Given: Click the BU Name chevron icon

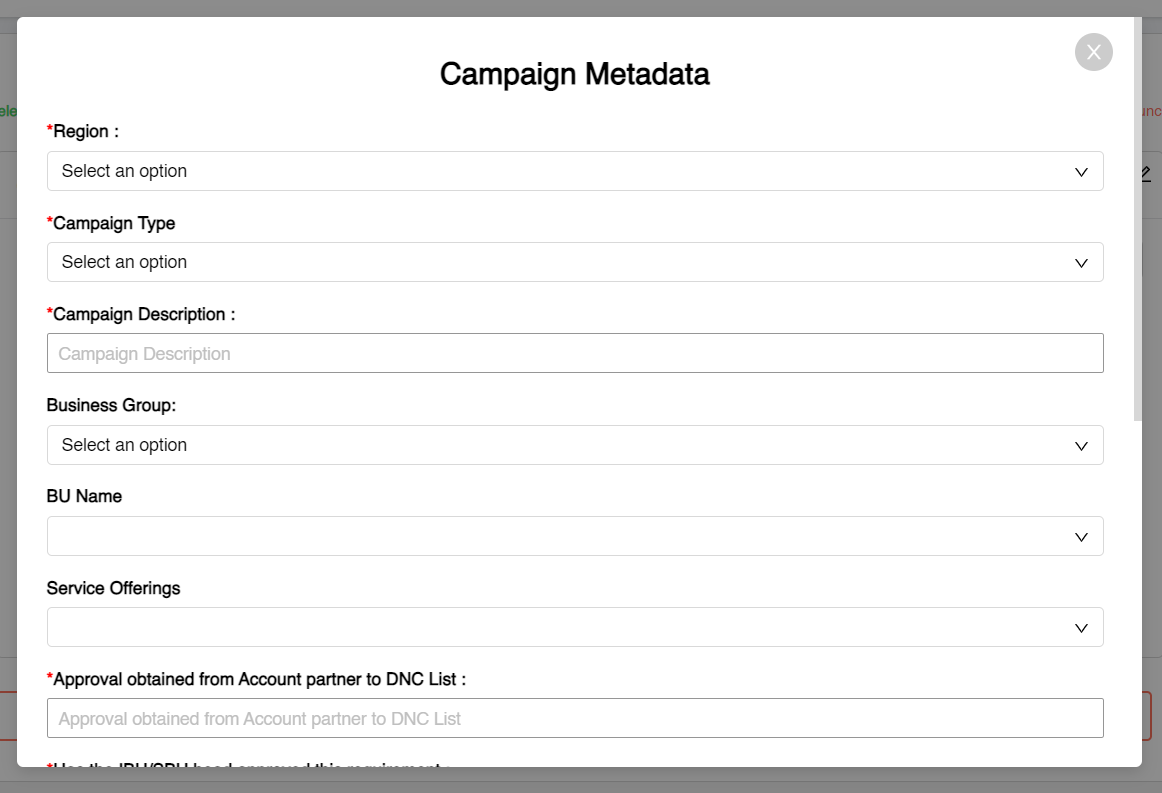Looking at the screenshot, I should [1081, 536].
